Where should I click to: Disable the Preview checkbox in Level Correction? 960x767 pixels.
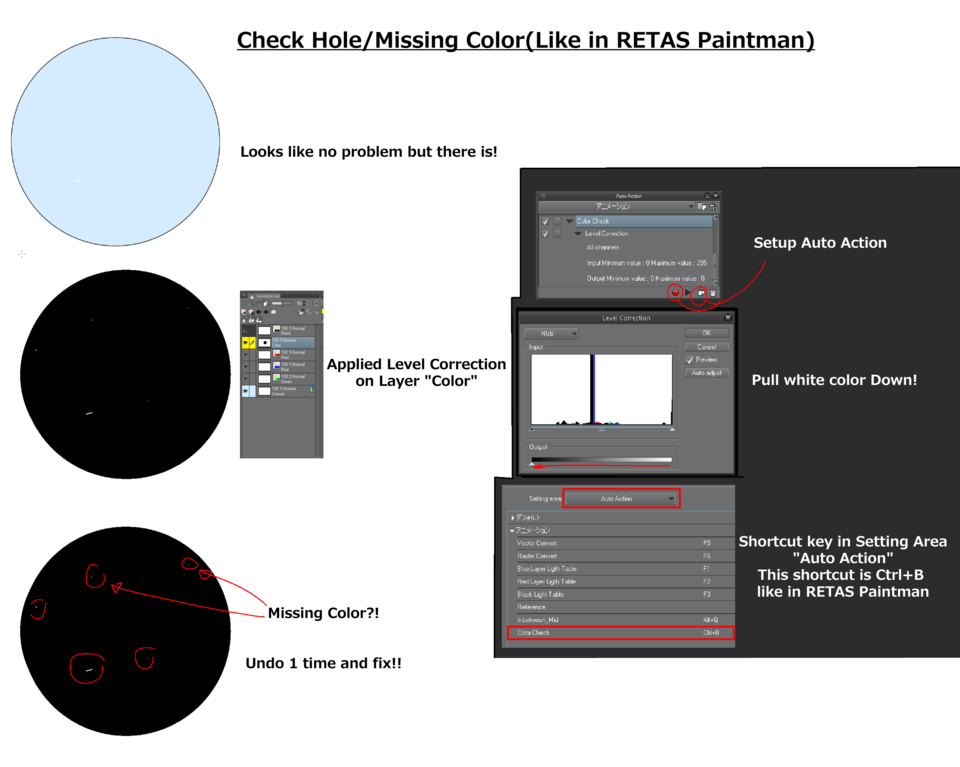[x=689, y=360]
